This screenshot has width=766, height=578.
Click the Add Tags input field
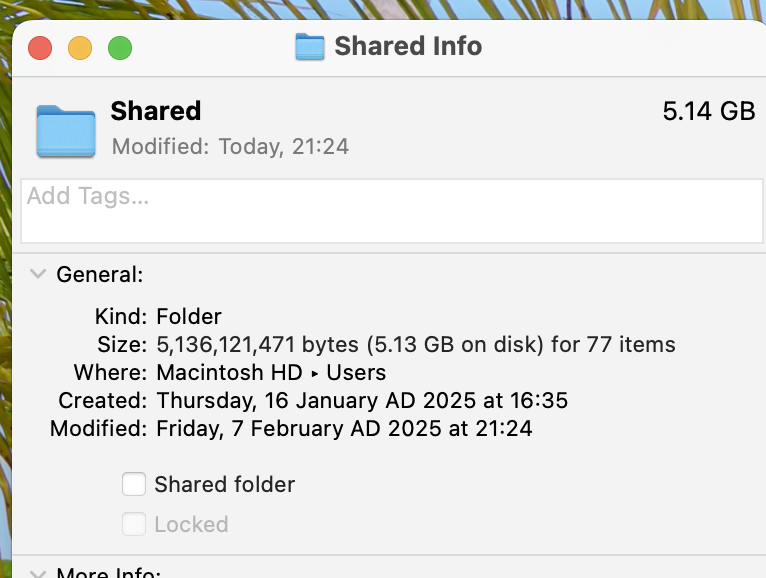pyautogui.click(x=392, y=211)
